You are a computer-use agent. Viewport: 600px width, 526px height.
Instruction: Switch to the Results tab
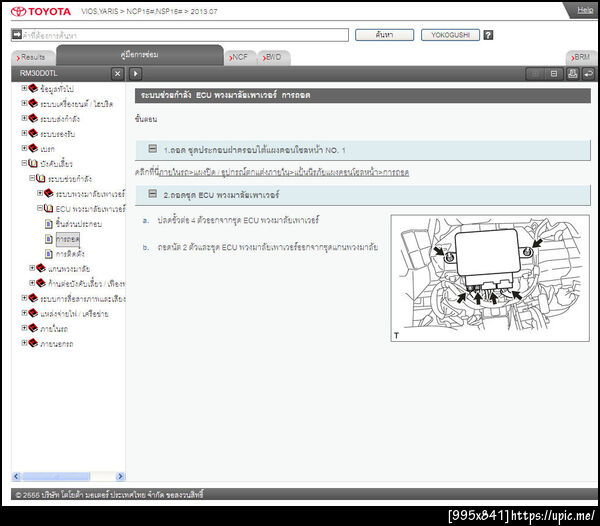coord(33,57)
